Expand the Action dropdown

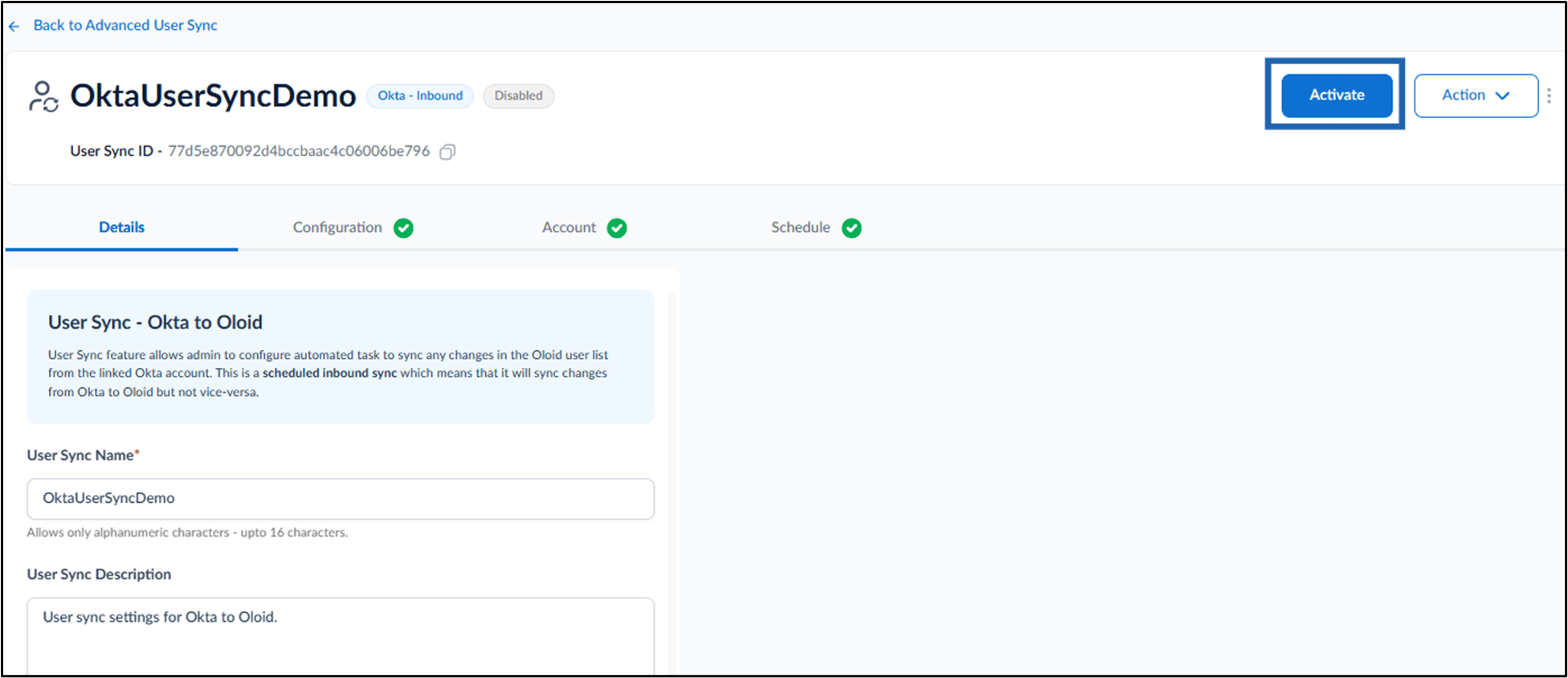1476,96
